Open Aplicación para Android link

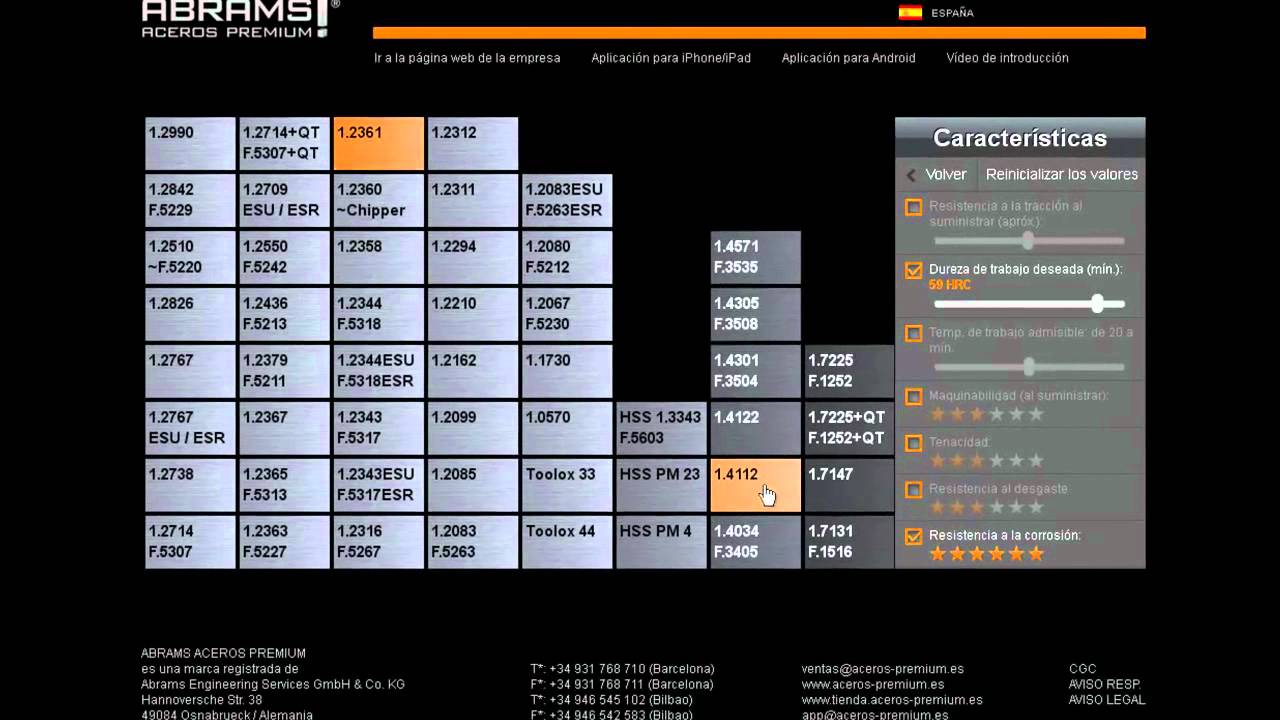[x=848, y=58]
